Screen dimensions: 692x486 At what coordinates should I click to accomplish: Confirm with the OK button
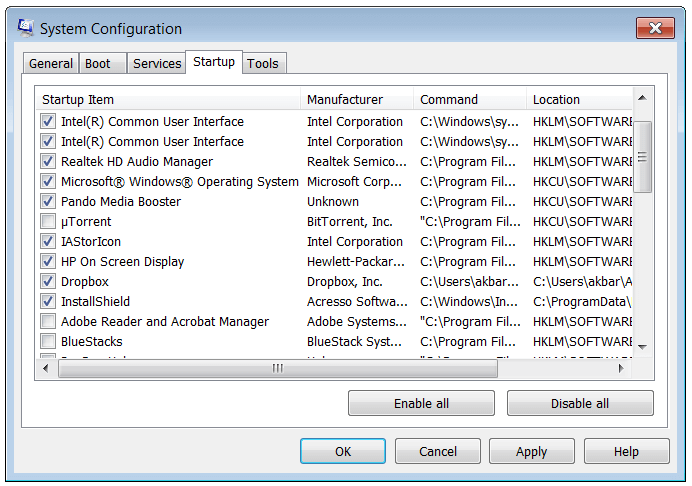(343, 451)
